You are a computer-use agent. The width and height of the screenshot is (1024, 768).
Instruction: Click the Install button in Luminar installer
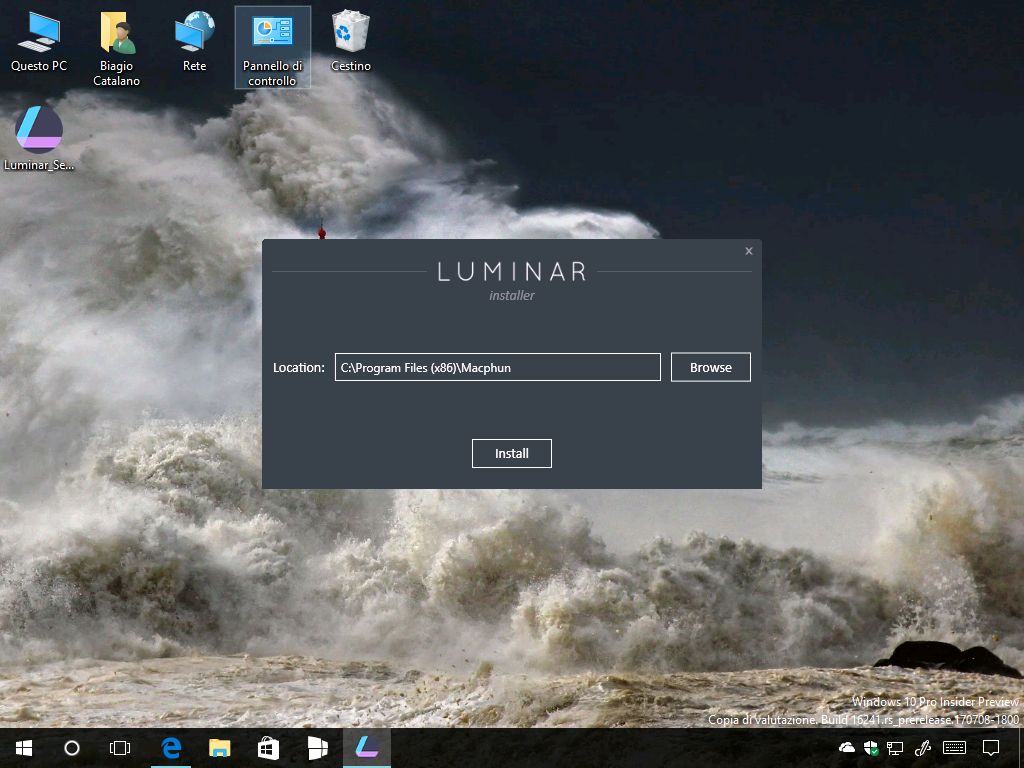pyautogui.click(x=511, y=453)
